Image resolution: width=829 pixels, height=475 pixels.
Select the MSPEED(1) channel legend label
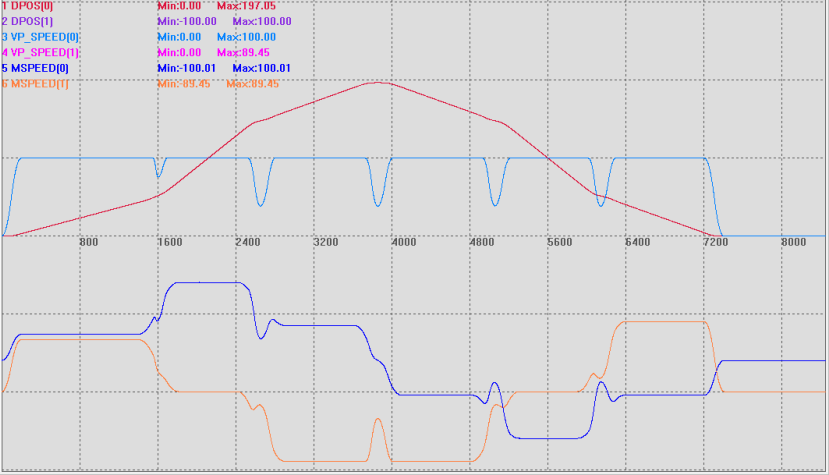pyautogui.click(x=35, y=83)
